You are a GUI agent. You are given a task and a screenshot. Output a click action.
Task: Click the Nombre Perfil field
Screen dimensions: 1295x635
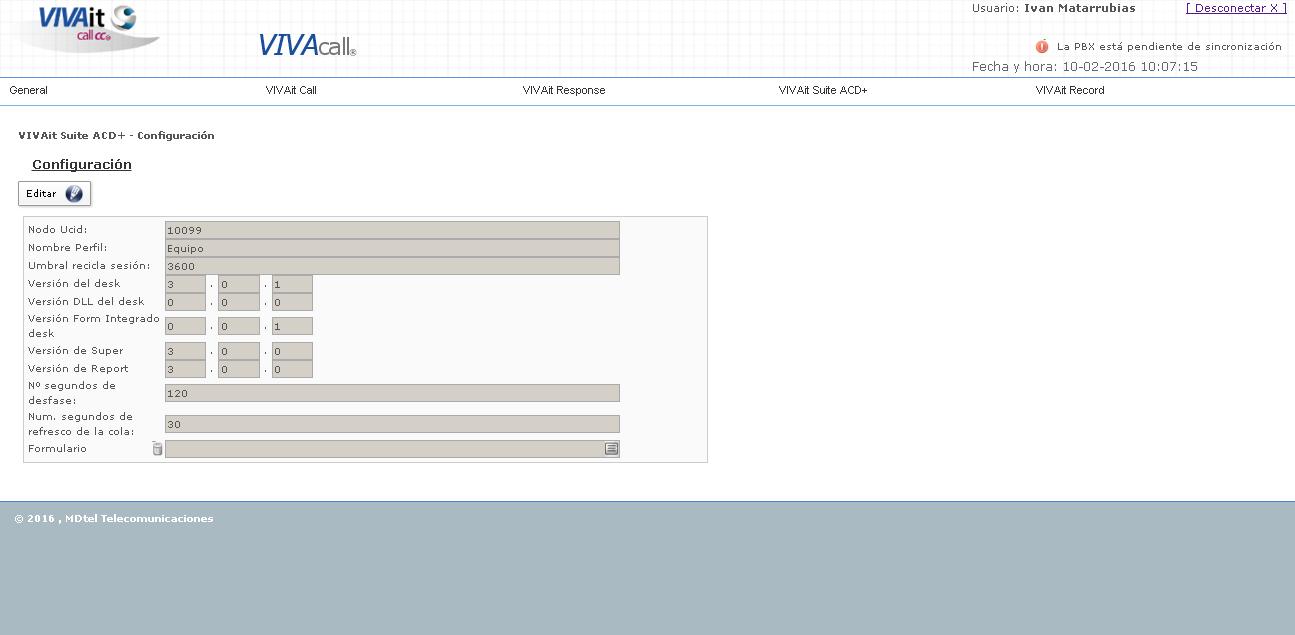coord(392,248)
